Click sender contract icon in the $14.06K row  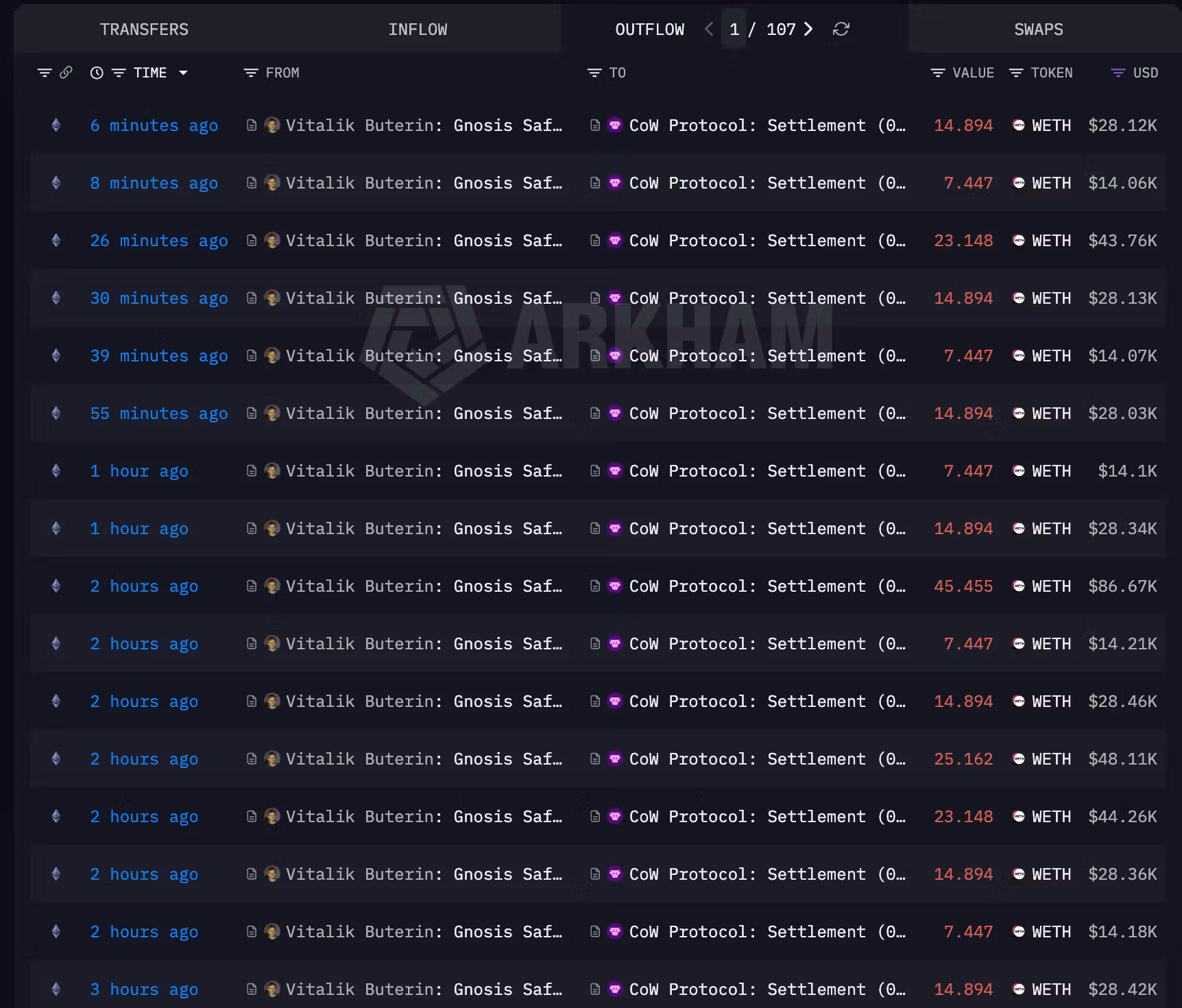(252, 182)
